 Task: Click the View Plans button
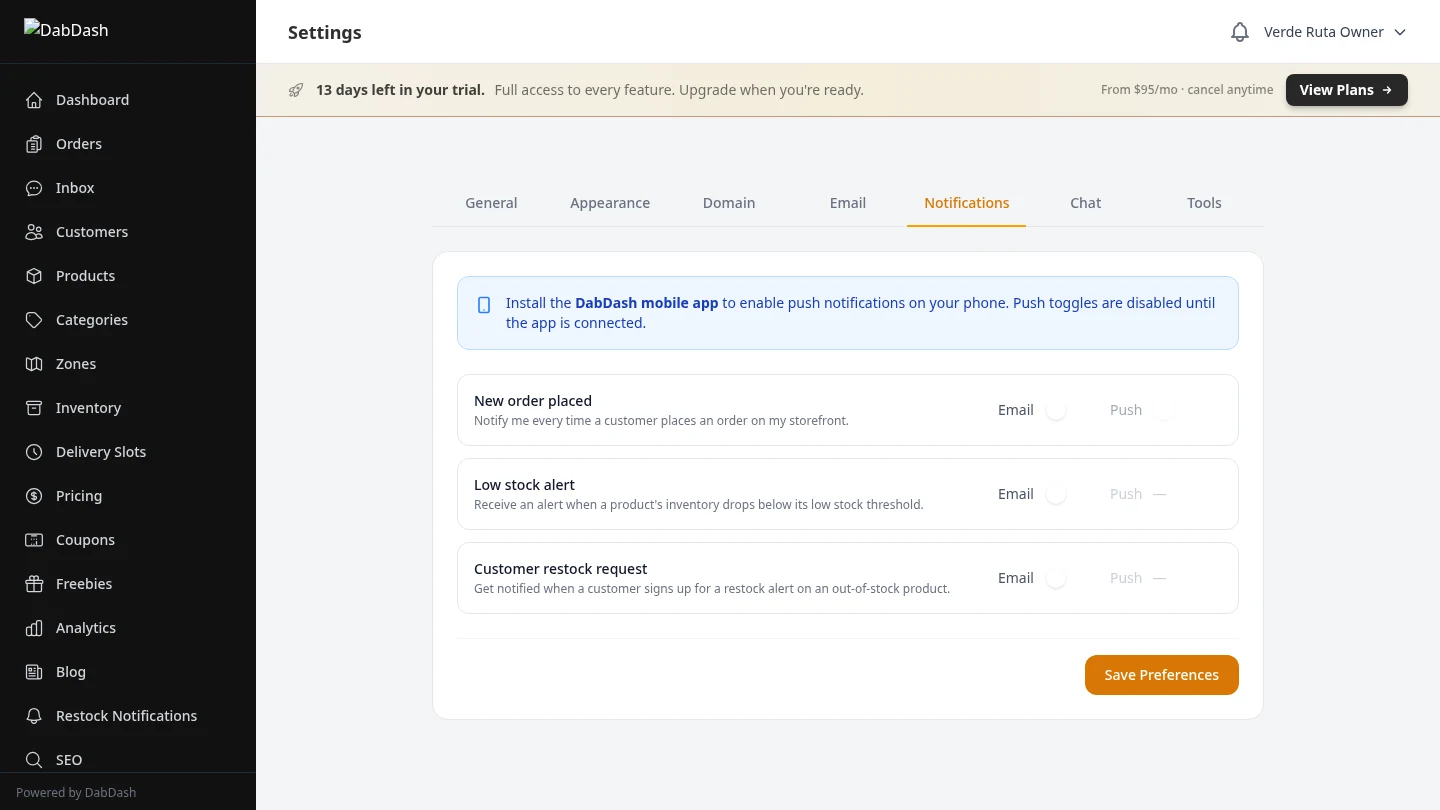pyautogui.click(x=1346, y=89)
